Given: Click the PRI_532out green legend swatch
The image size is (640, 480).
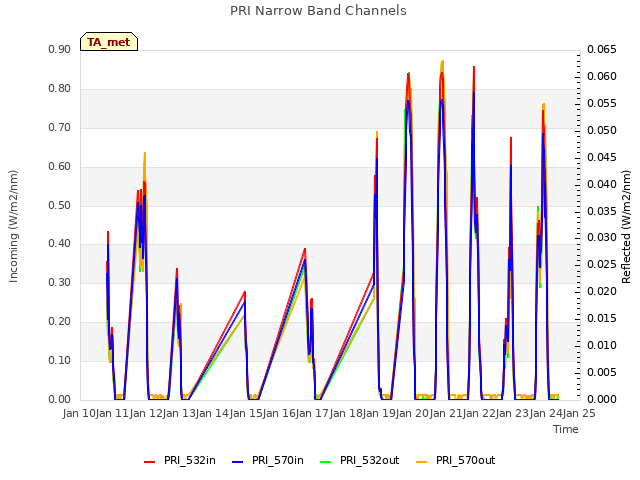Looking at the screenshot, I should pos(326,461).
